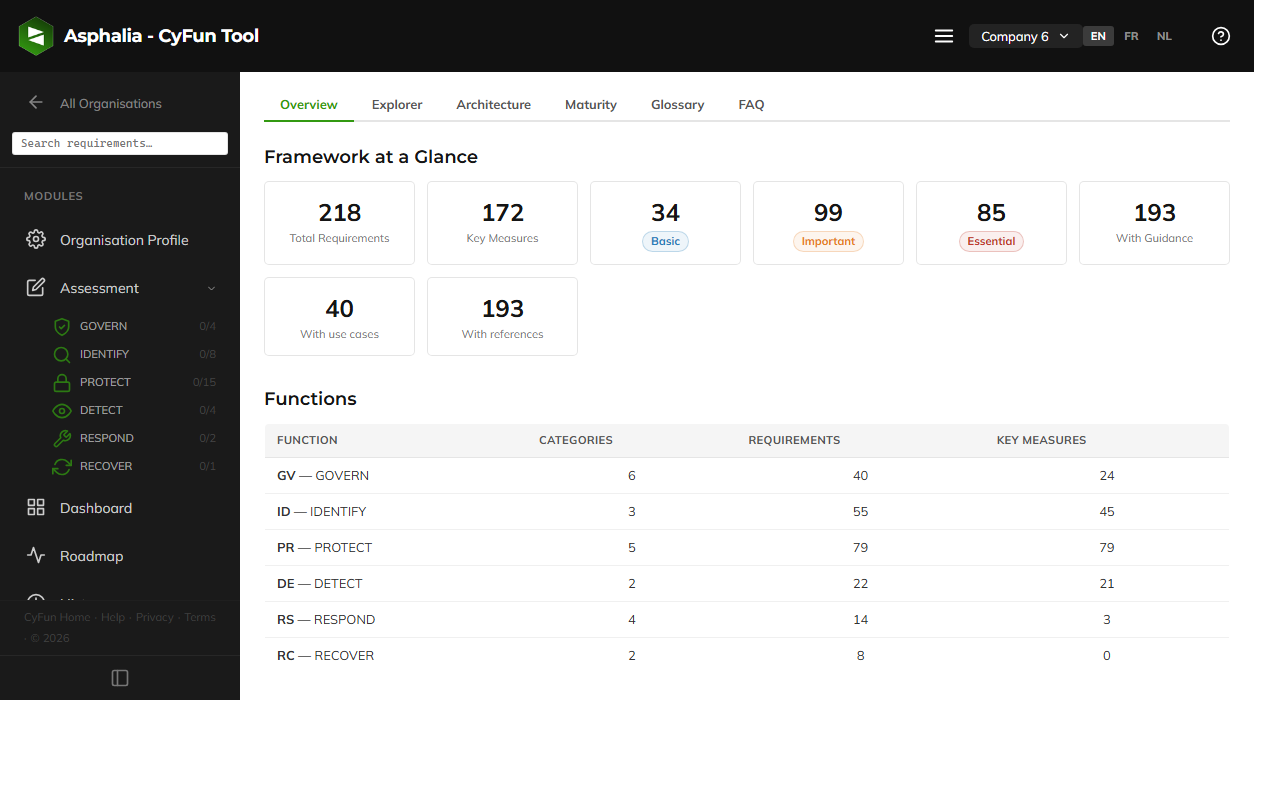Click the GOVERN requirements count 40
This screenshot has height=800, width=1280.
pyautogui.click(x=861, y=475)
